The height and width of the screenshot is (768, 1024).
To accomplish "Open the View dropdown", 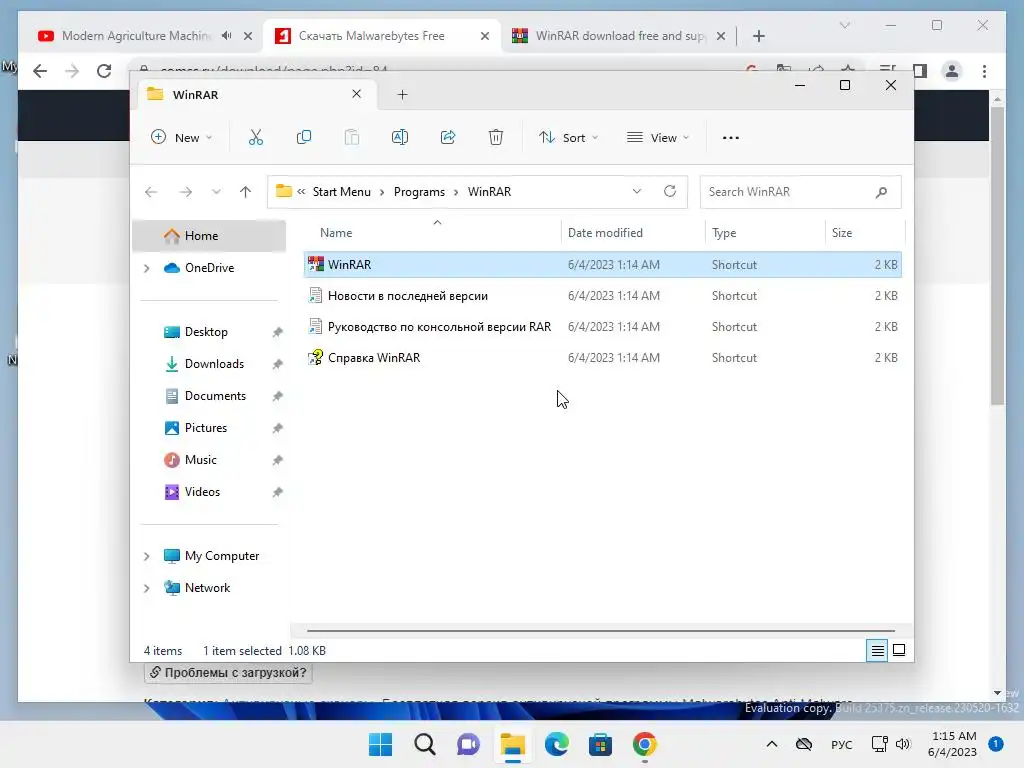I will pyautogui.click(x=658, y=138).
